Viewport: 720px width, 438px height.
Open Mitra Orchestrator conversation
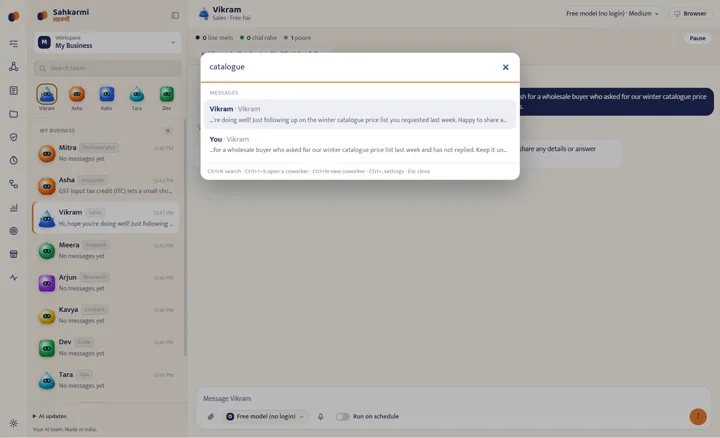107,153
